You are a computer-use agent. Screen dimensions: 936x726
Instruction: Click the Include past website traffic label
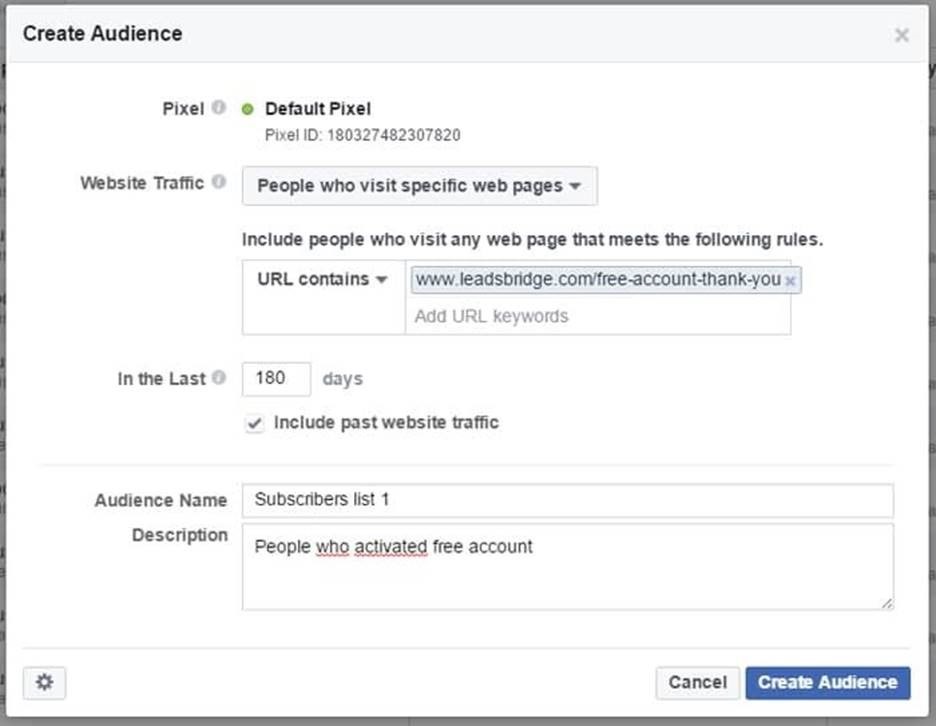386,422
